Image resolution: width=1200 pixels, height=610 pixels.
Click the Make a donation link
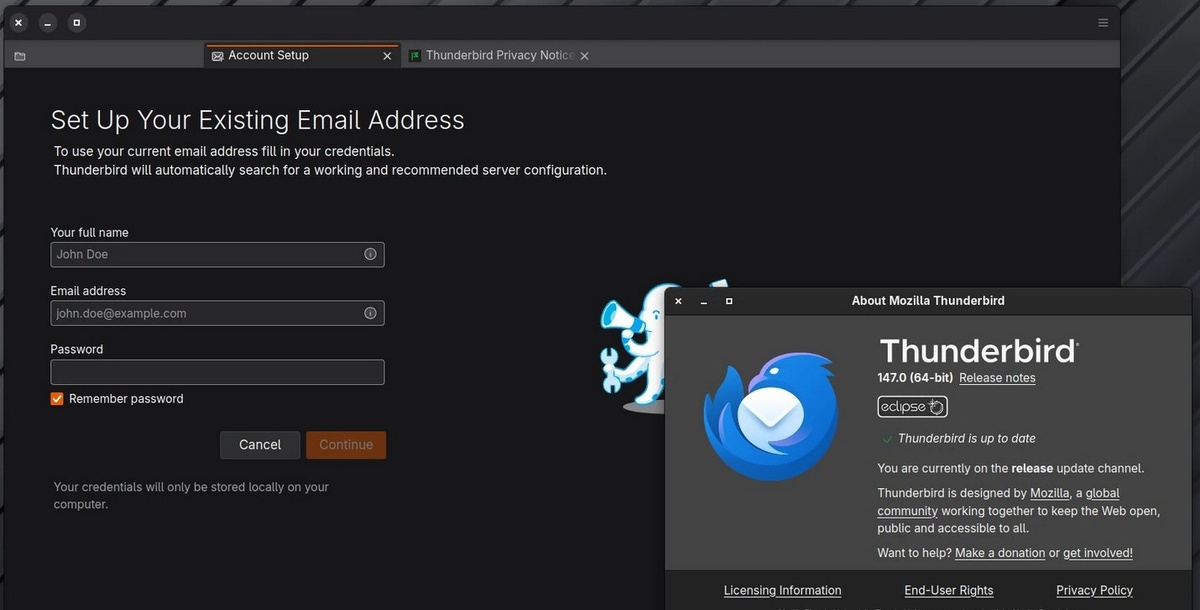1000,553
